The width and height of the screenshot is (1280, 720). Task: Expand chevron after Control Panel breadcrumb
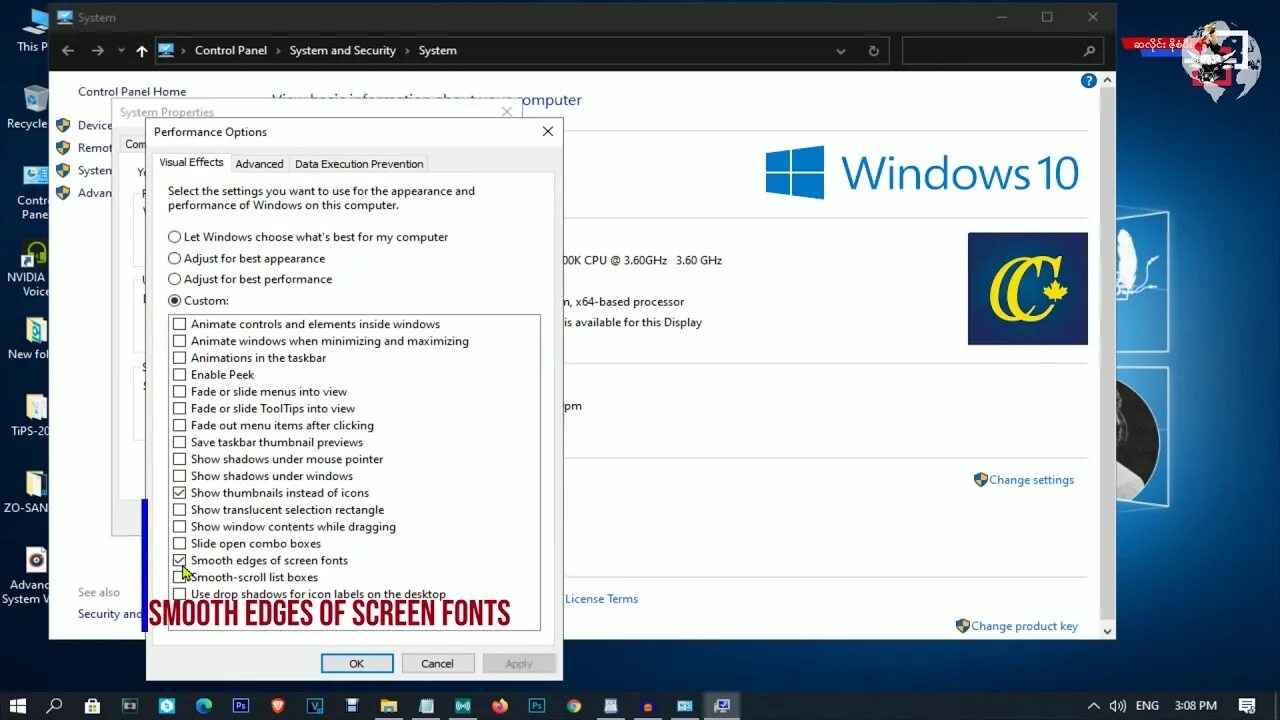tap(278, 51)
